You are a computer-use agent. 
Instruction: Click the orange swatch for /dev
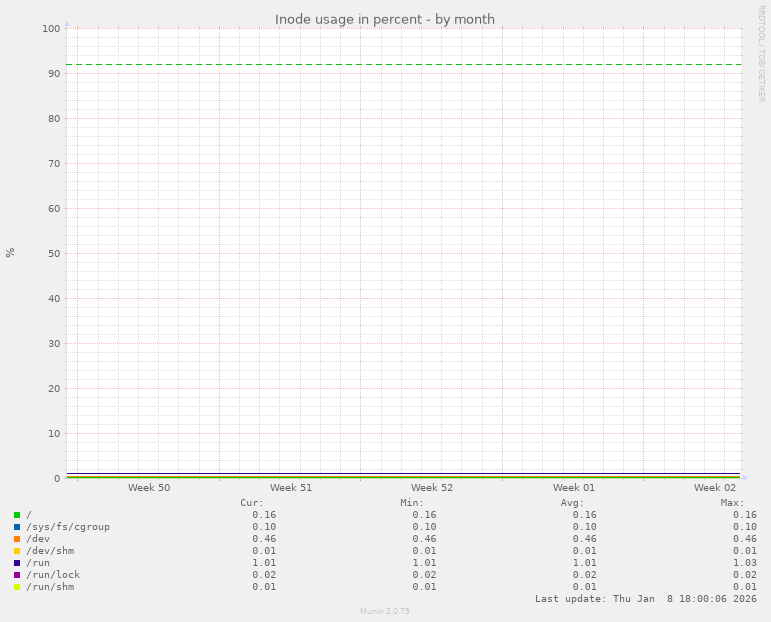(17, 539)
